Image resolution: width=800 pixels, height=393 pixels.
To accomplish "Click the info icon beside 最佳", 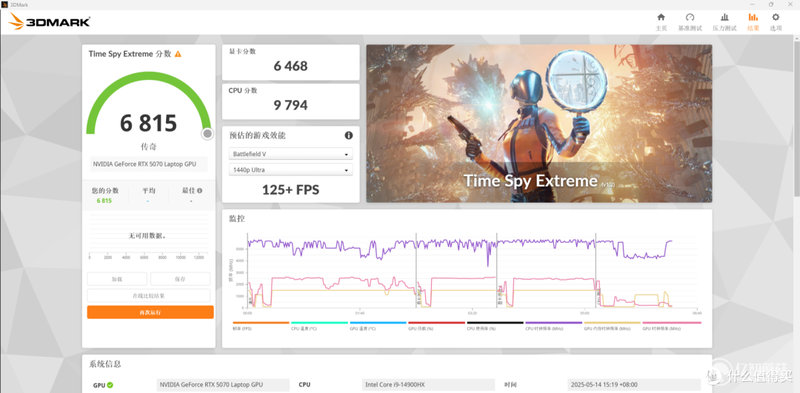I will pos(199,190).
